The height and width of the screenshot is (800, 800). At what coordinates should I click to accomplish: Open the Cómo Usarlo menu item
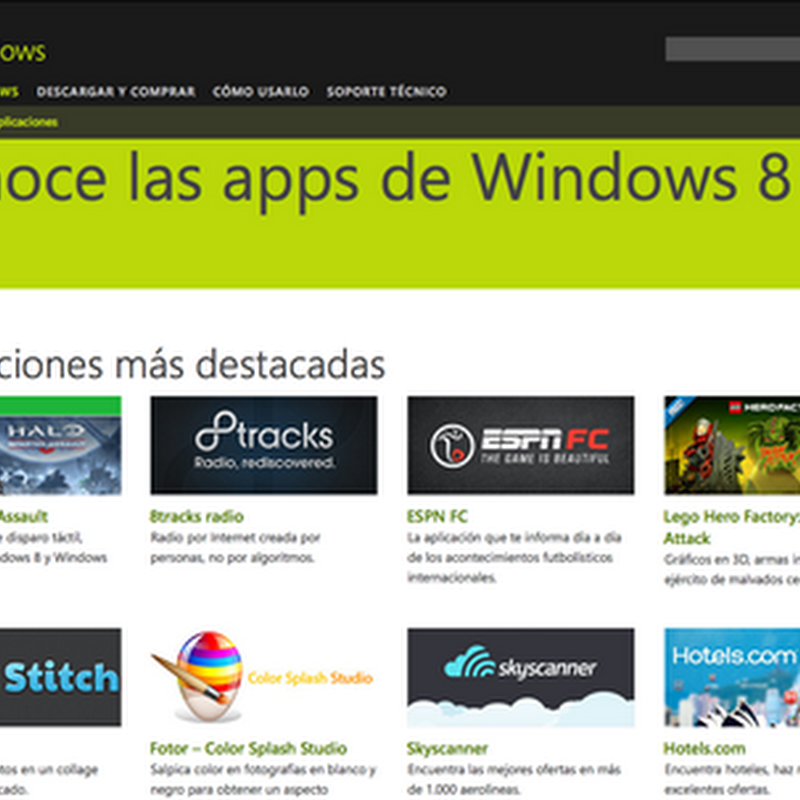point(261,91)
